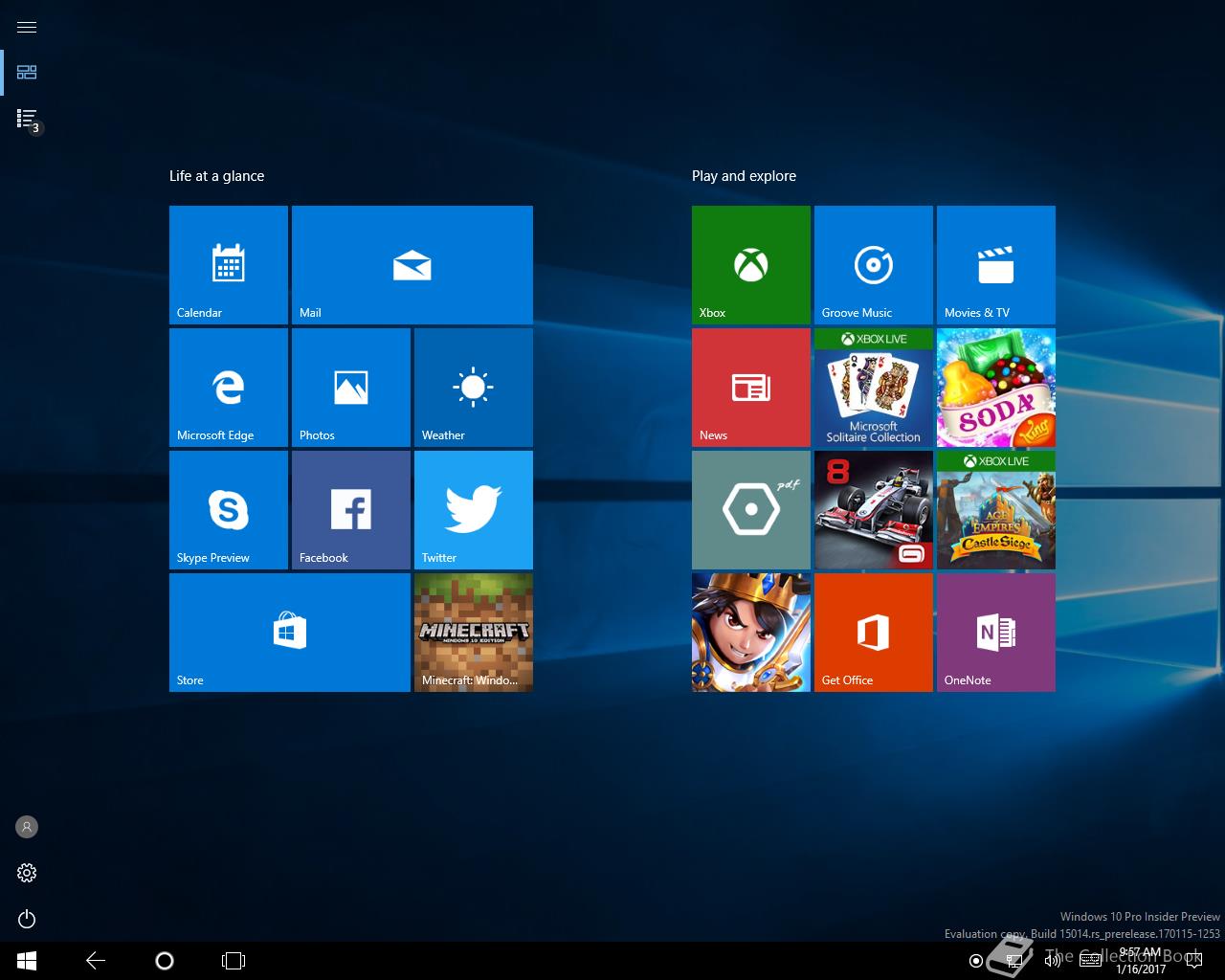Viewport: 1225px width, 980px height.
Task: Open the Skype Preview tile
Action: click(228, 509)
